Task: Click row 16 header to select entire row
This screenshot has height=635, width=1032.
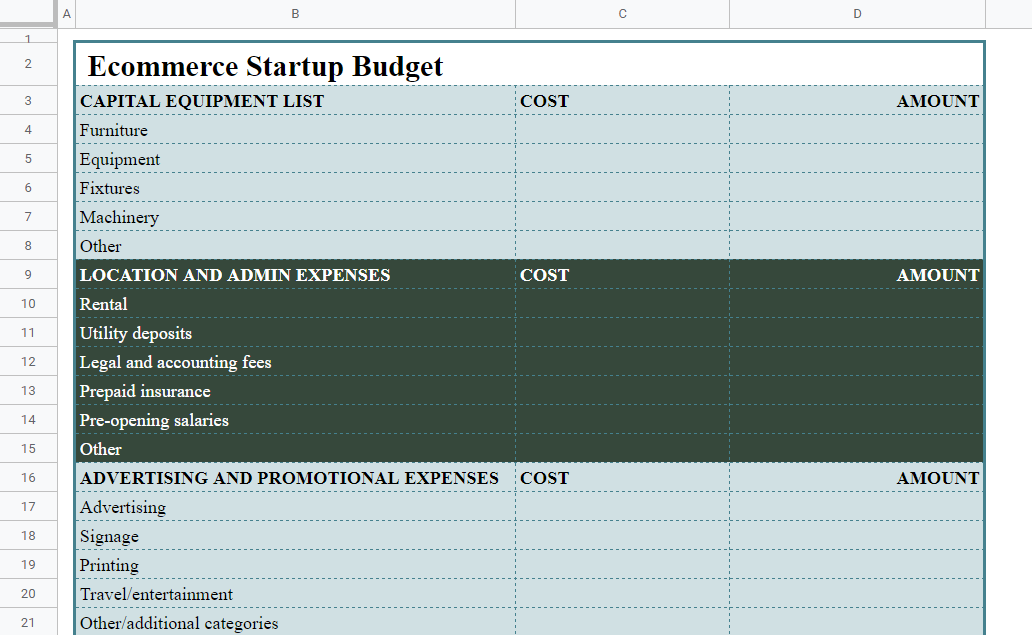Action: tap(28, 477)
